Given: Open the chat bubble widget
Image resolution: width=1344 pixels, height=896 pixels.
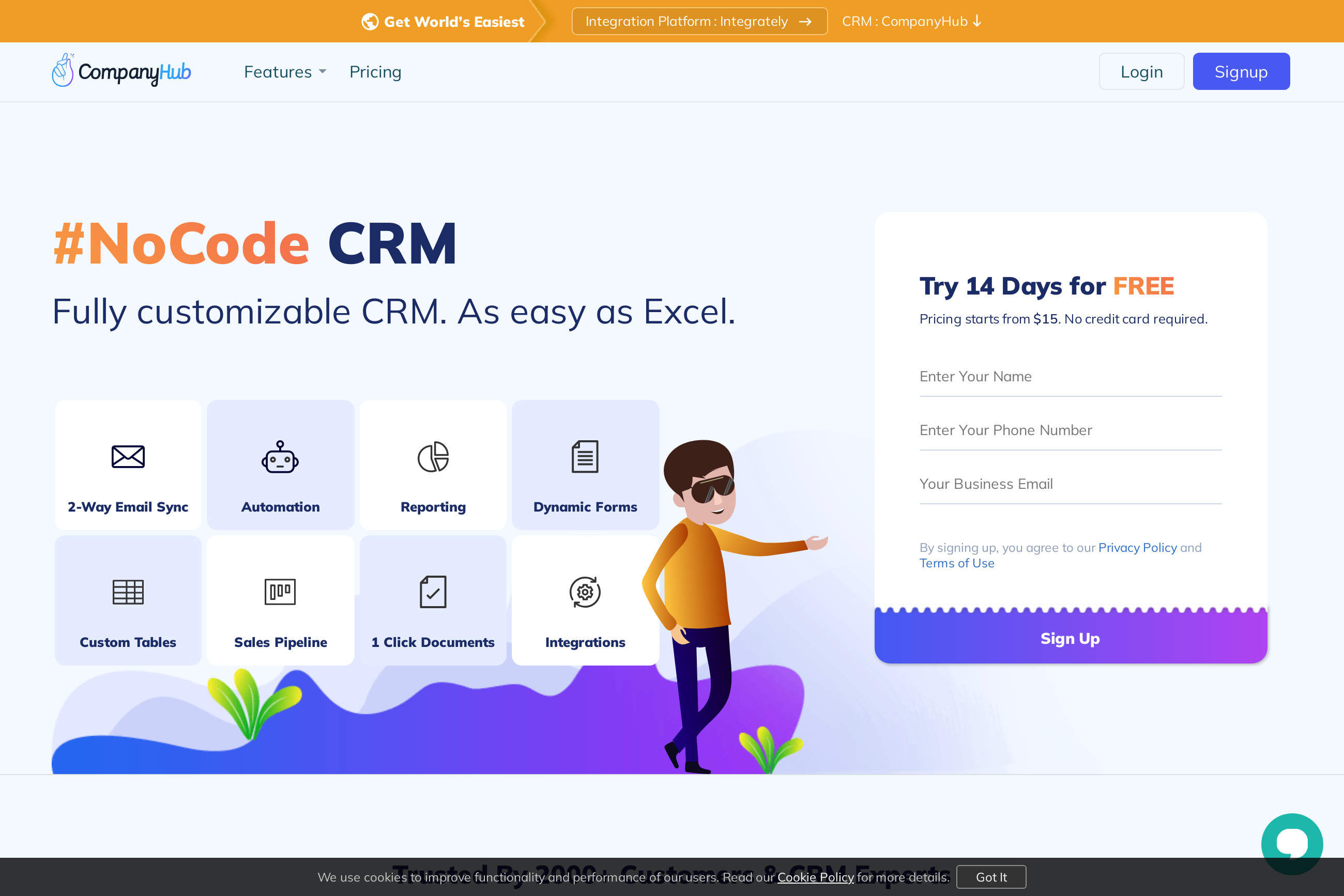Looking at the screenshot, I should pyautogui.click(x=1291, y=843).
